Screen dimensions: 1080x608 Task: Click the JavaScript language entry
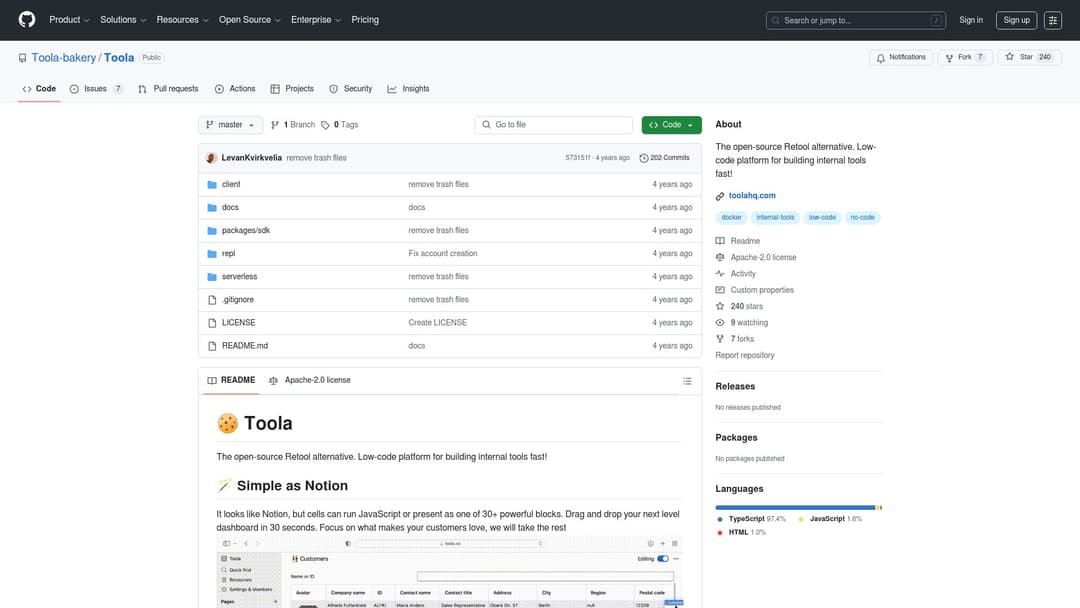(829, 519)
